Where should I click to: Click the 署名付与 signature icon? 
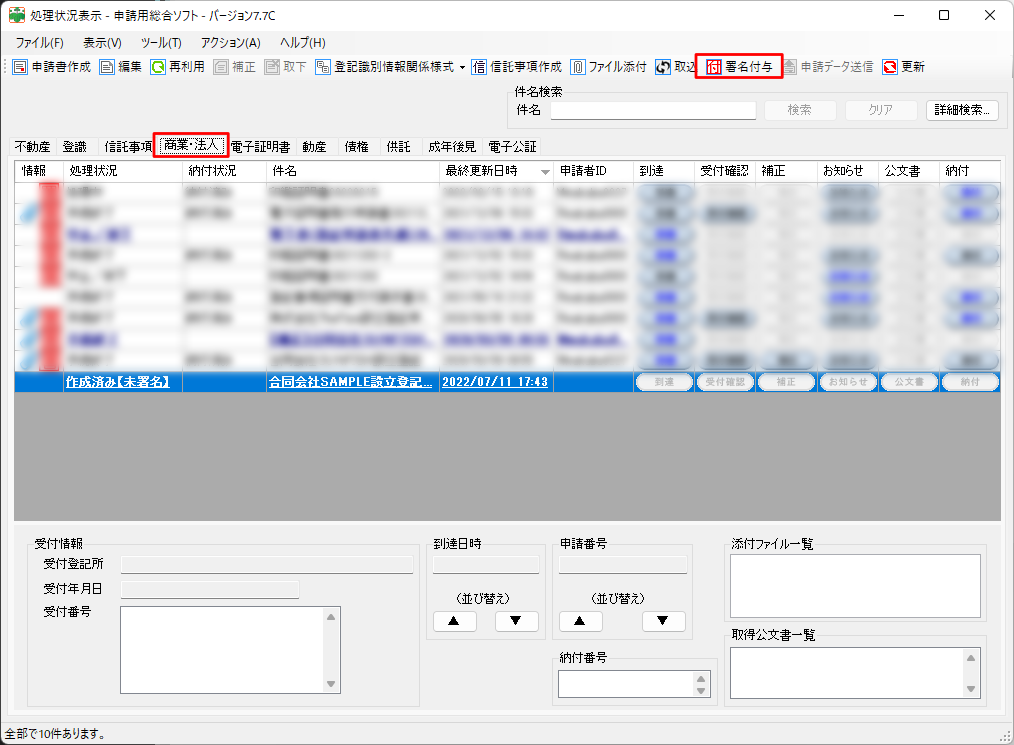tap(714, 67)
